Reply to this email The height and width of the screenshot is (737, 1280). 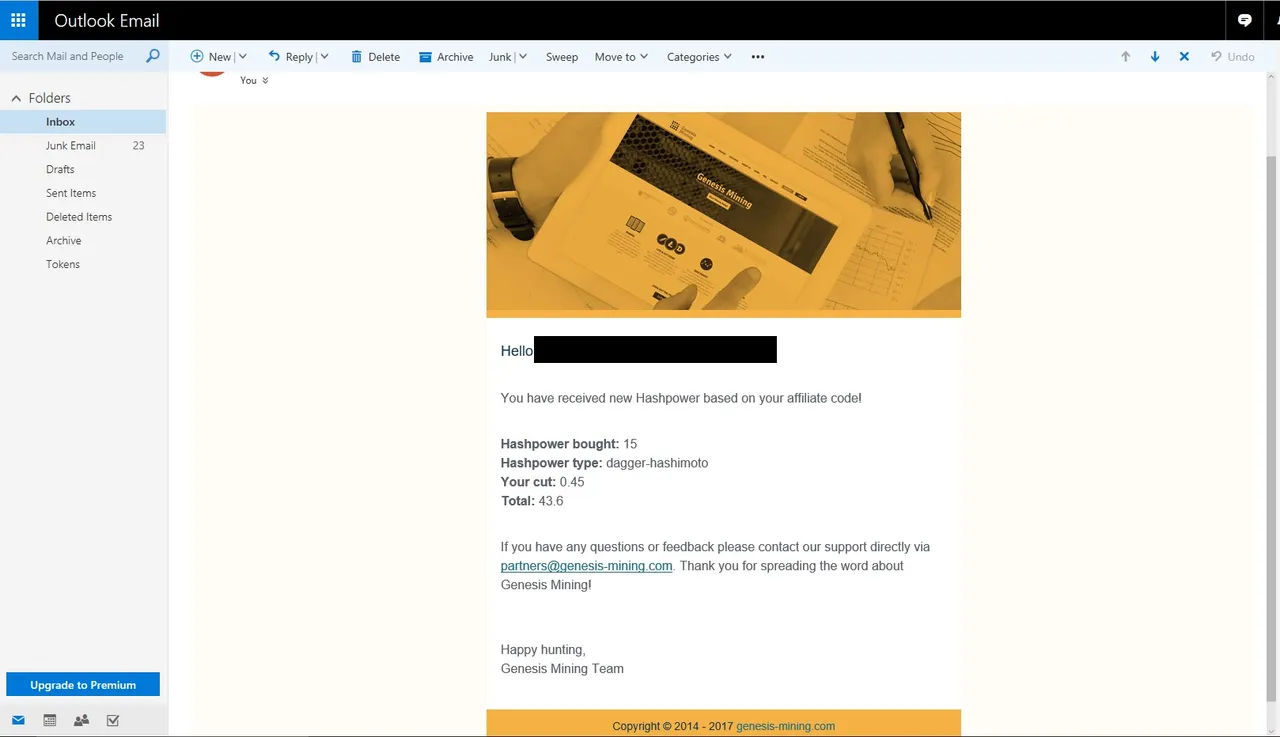pos(291,57)
